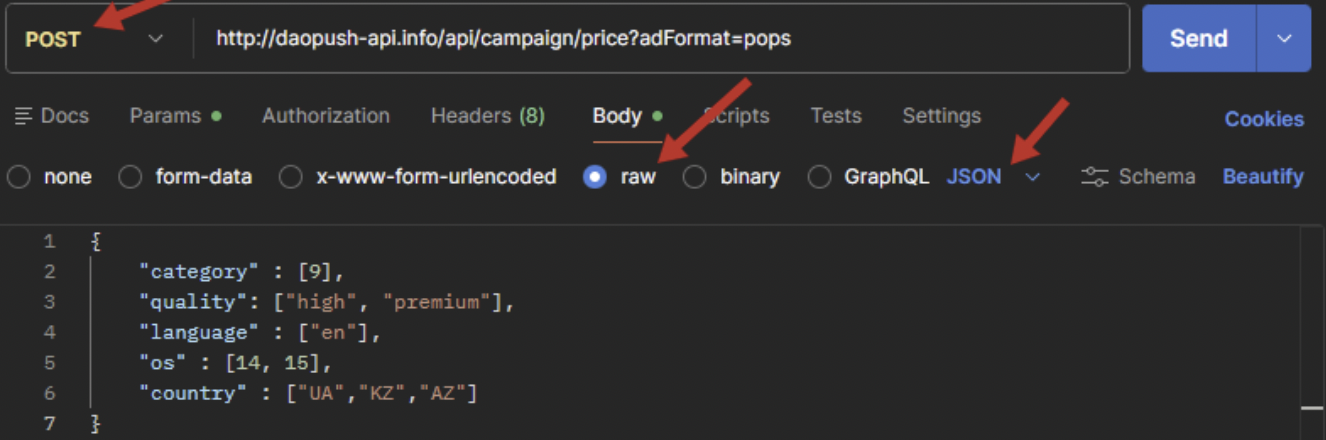The width and height of the screenshot is (1326, 440).
Task: Go to the Settings tab
Action: point(941,116)
